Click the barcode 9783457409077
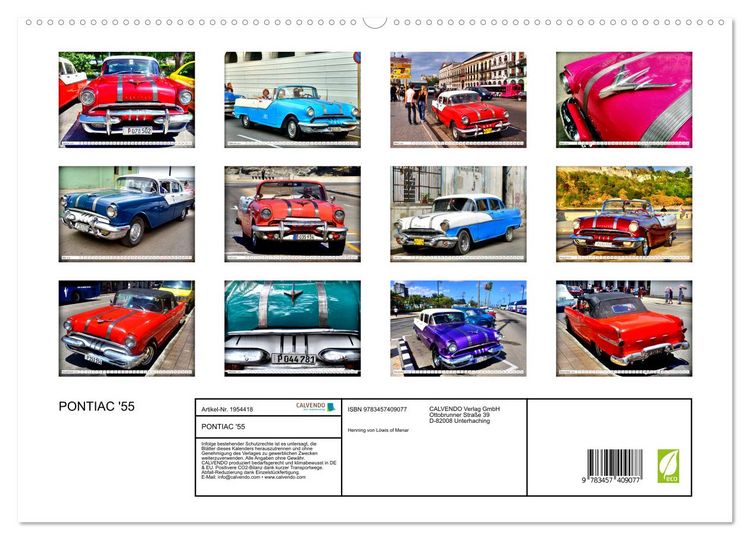Image resolution: width=750 pixels, height=540 pixels. click(613, 467)
